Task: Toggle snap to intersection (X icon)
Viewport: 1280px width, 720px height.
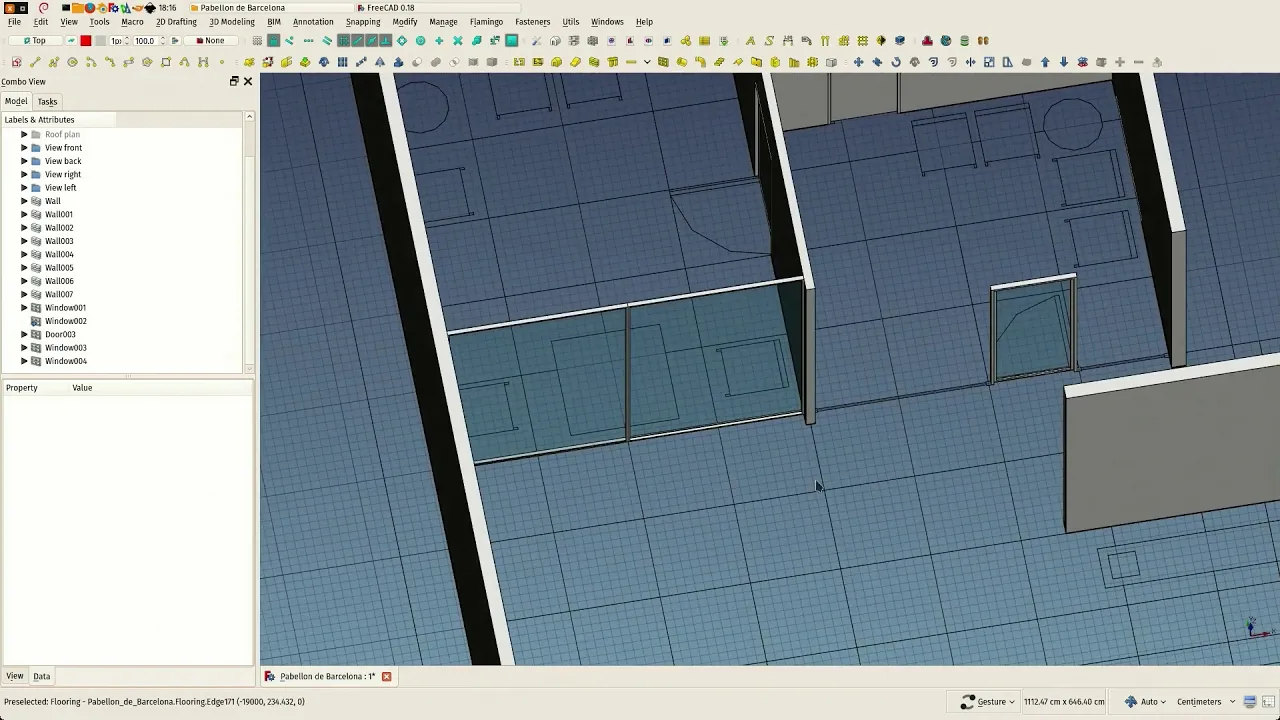Action: 458,41
